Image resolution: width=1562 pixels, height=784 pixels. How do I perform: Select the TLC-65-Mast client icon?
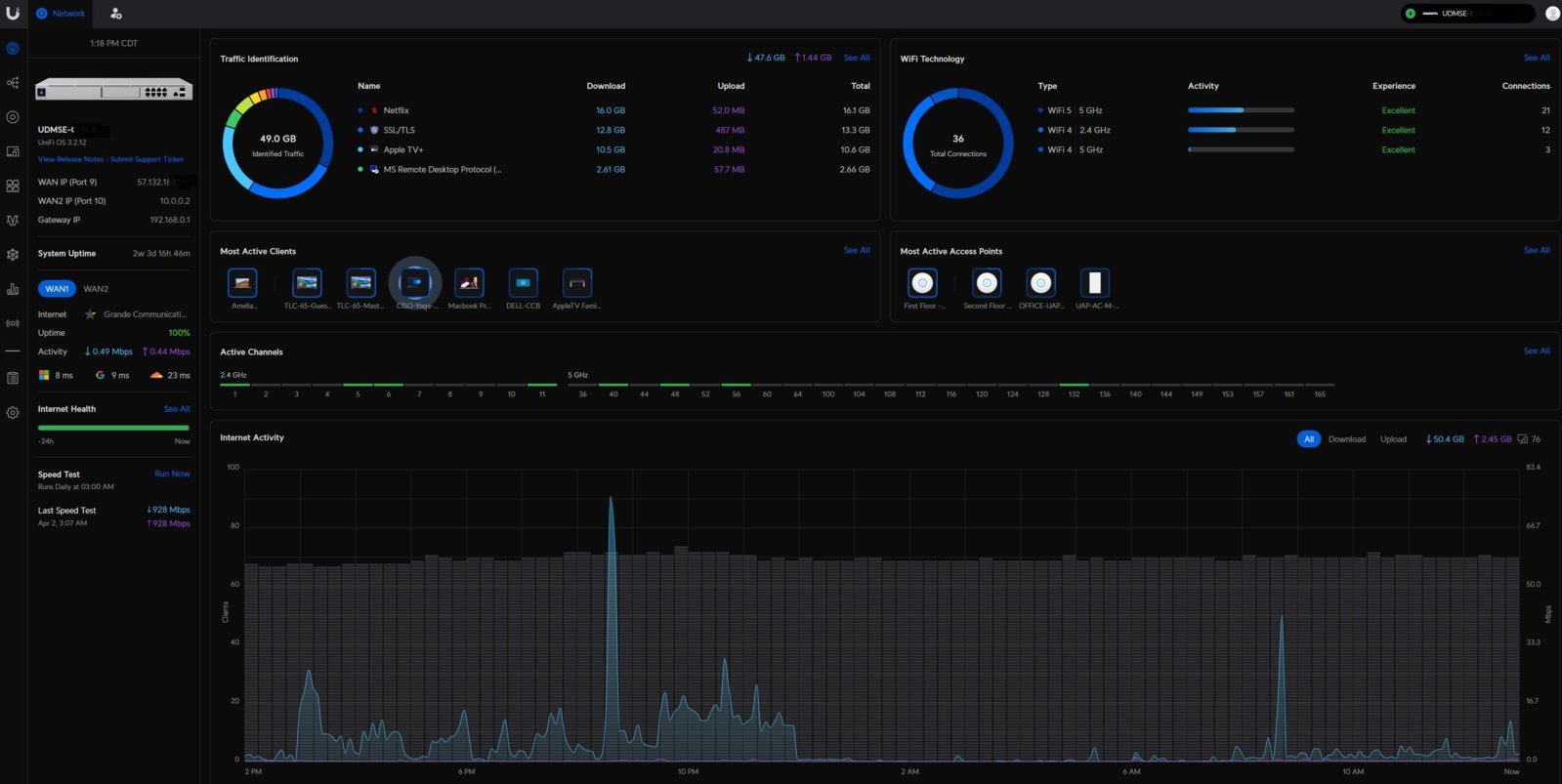(360, 283)
